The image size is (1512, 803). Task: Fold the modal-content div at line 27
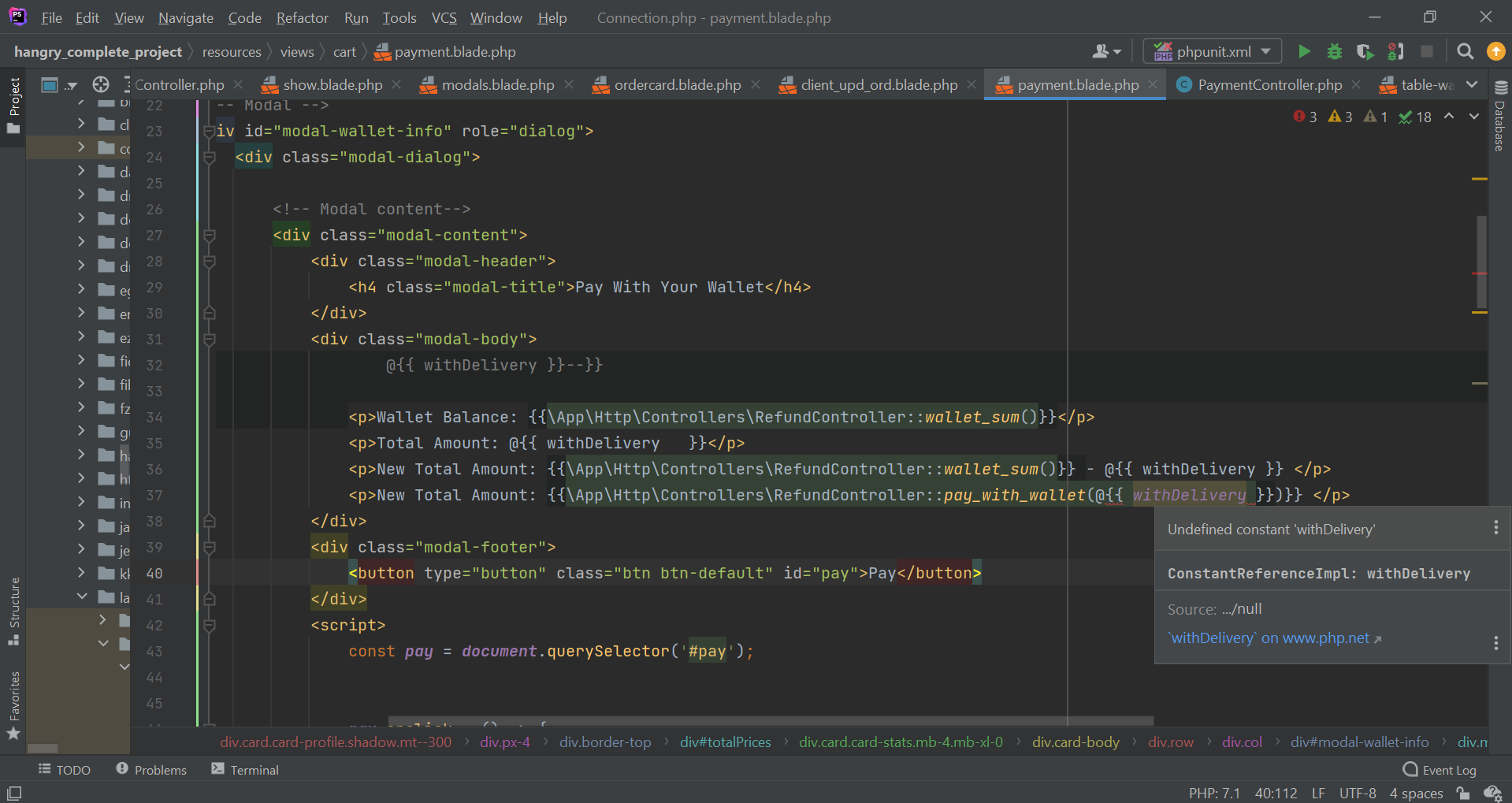210,235
